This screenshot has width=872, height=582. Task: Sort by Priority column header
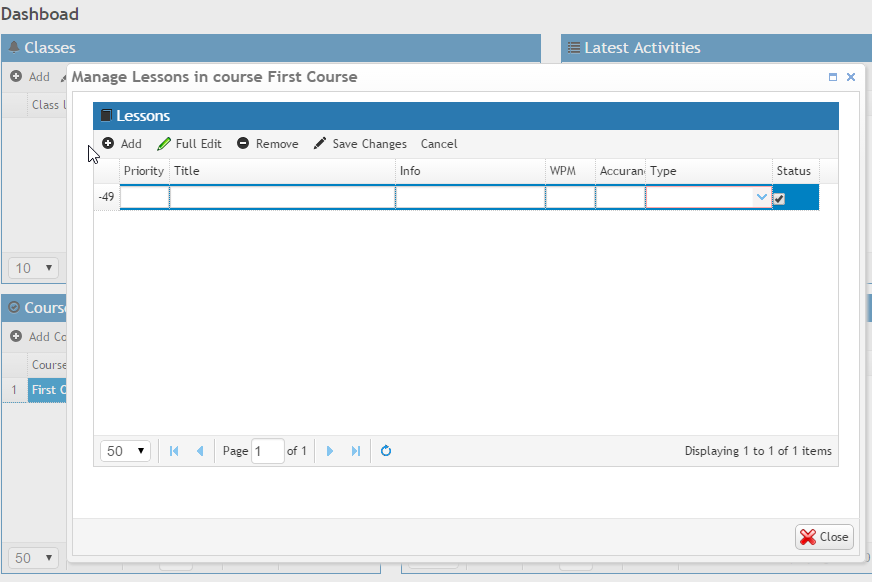(144, 171)
